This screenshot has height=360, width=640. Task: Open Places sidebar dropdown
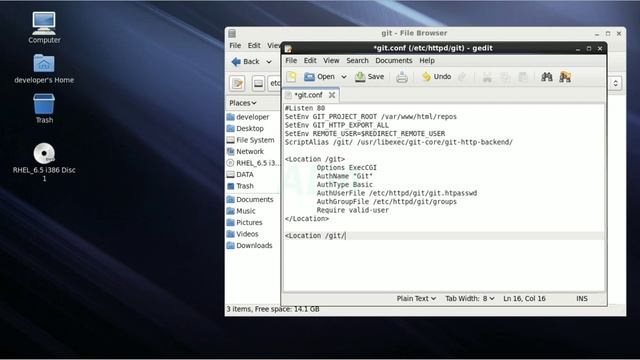pyautogui.click(x=242, y=103)
